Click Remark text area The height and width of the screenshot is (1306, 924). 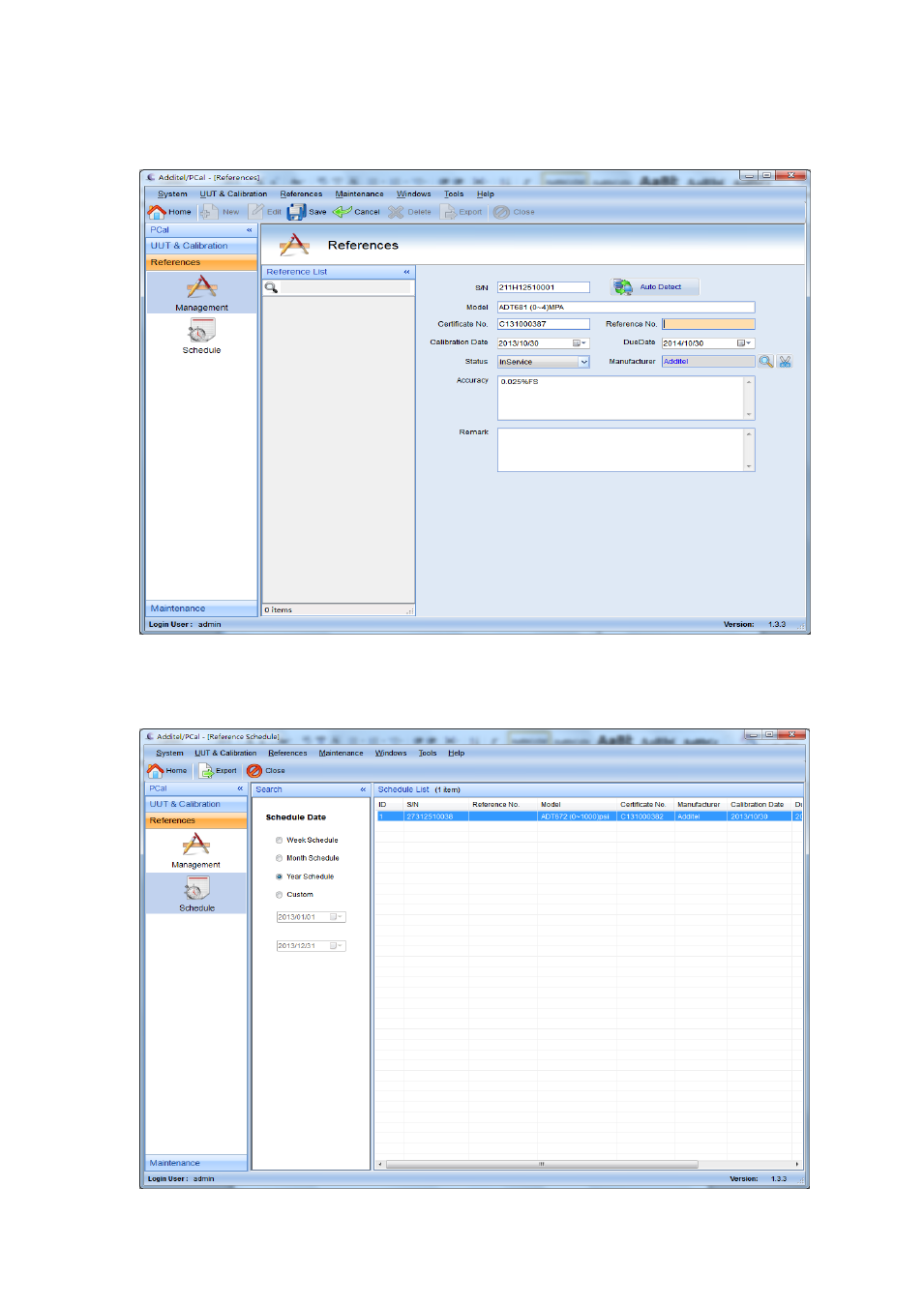pyautogui.click(x=620, y=450)
